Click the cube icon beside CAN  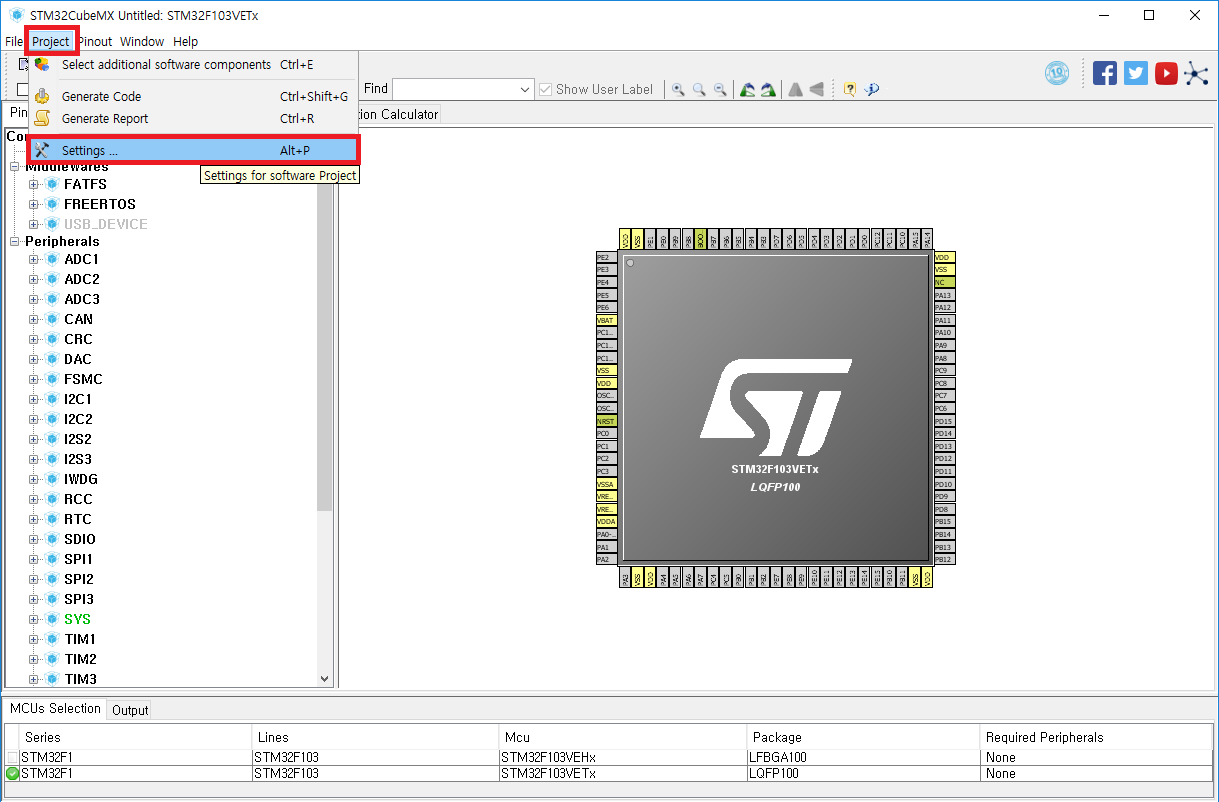52,319
